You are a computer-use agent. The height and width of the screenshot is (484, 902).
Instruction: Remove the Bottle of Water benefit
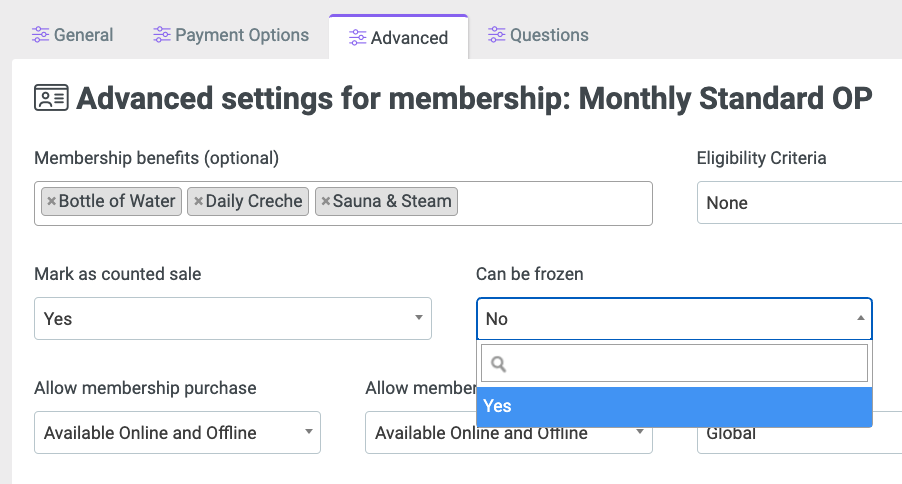tap(51, 201)
